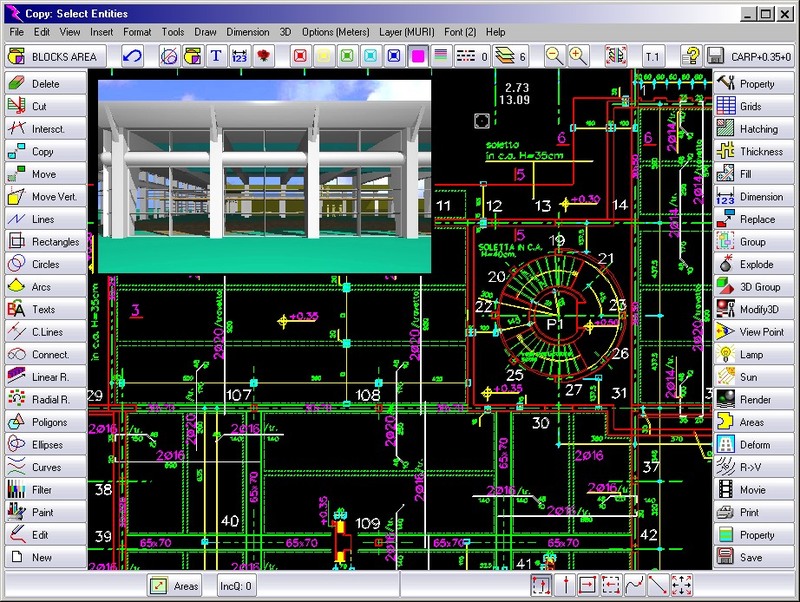Click the Deform button

(754, 444)
